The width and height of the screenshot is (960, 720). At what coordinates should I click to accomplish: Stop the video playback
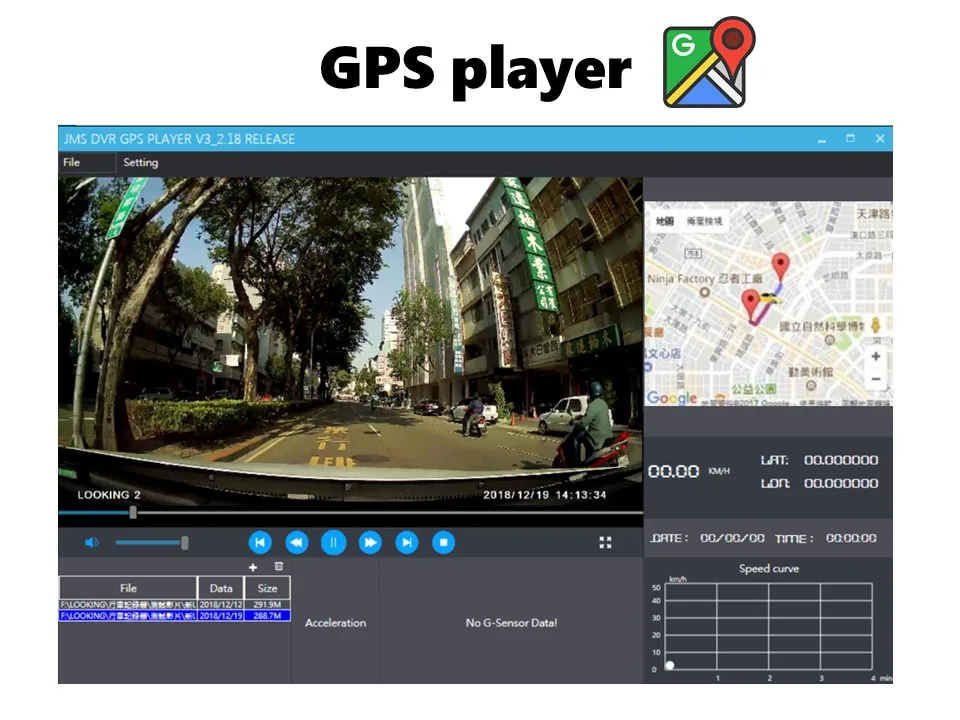(x=443, y=542)
